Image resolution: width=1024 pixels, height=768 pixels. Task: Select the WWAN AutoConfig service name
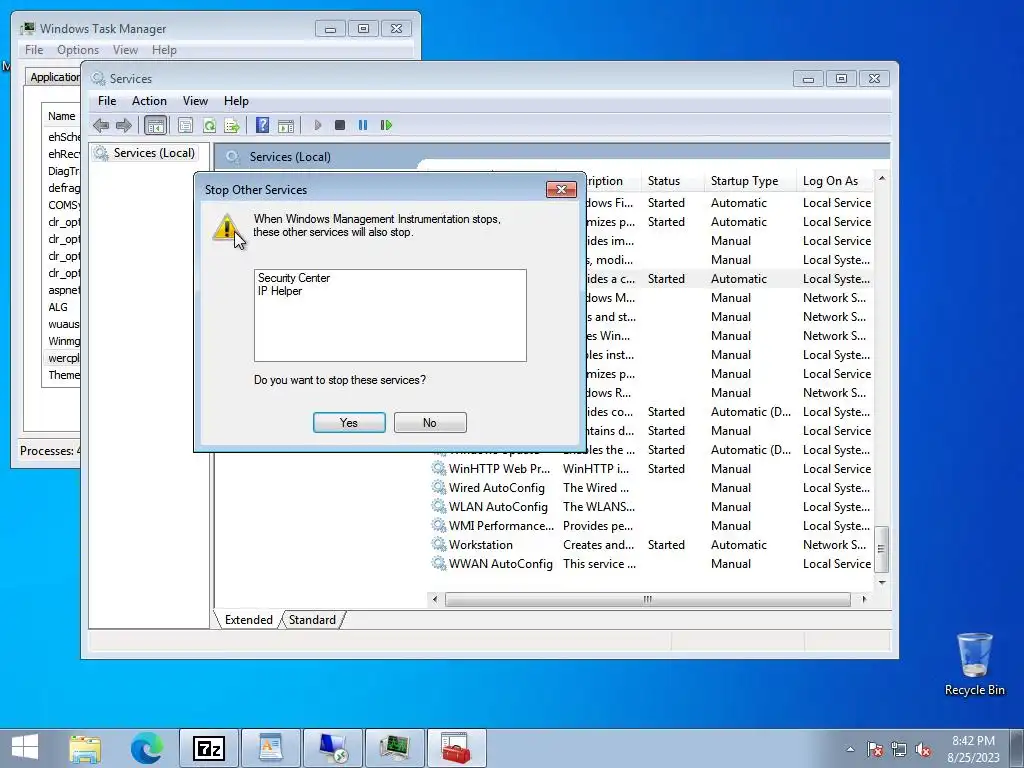coord(500,564)
